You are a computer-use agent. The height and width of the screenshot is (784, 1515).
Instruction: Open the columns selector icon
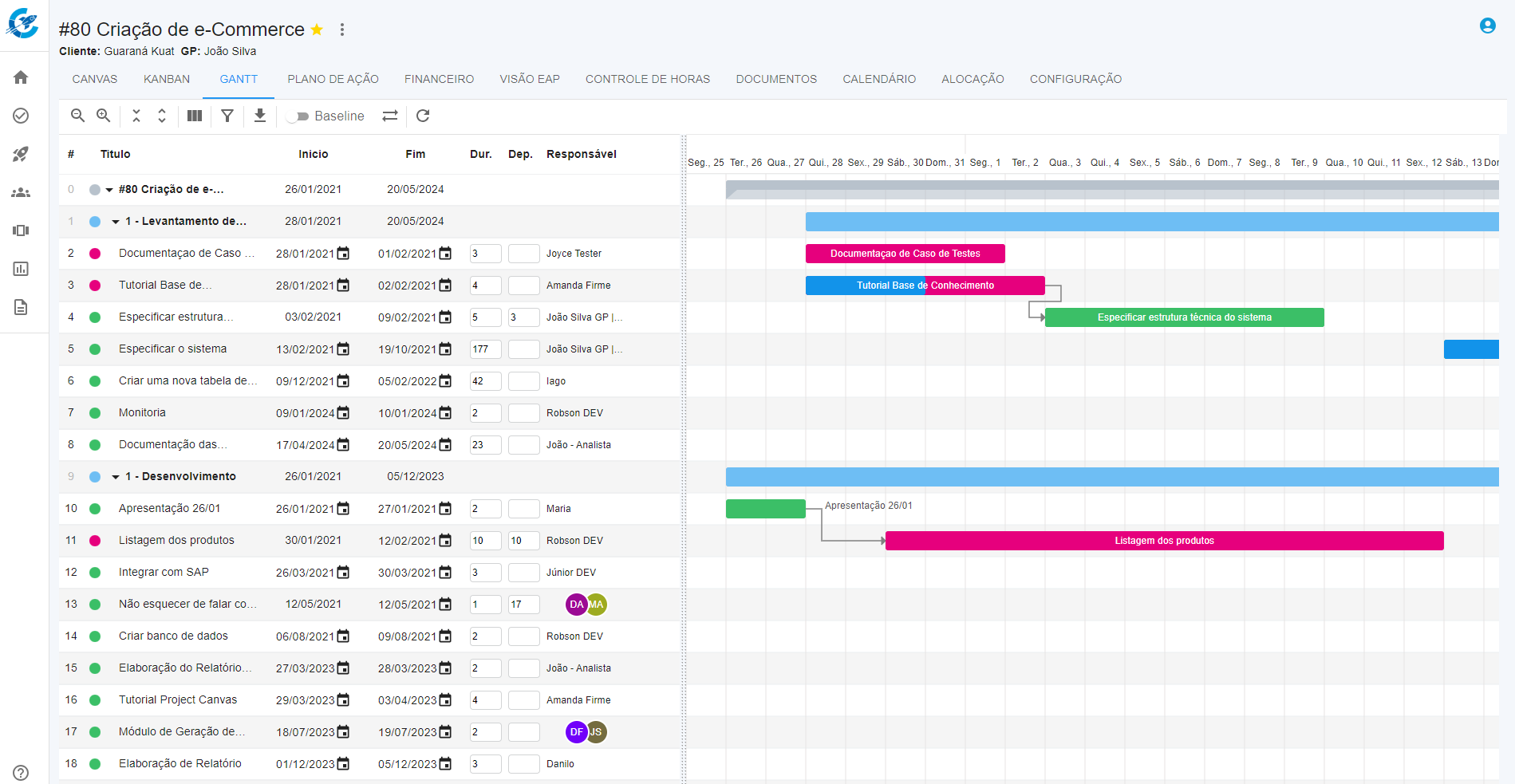click(195, 116)
